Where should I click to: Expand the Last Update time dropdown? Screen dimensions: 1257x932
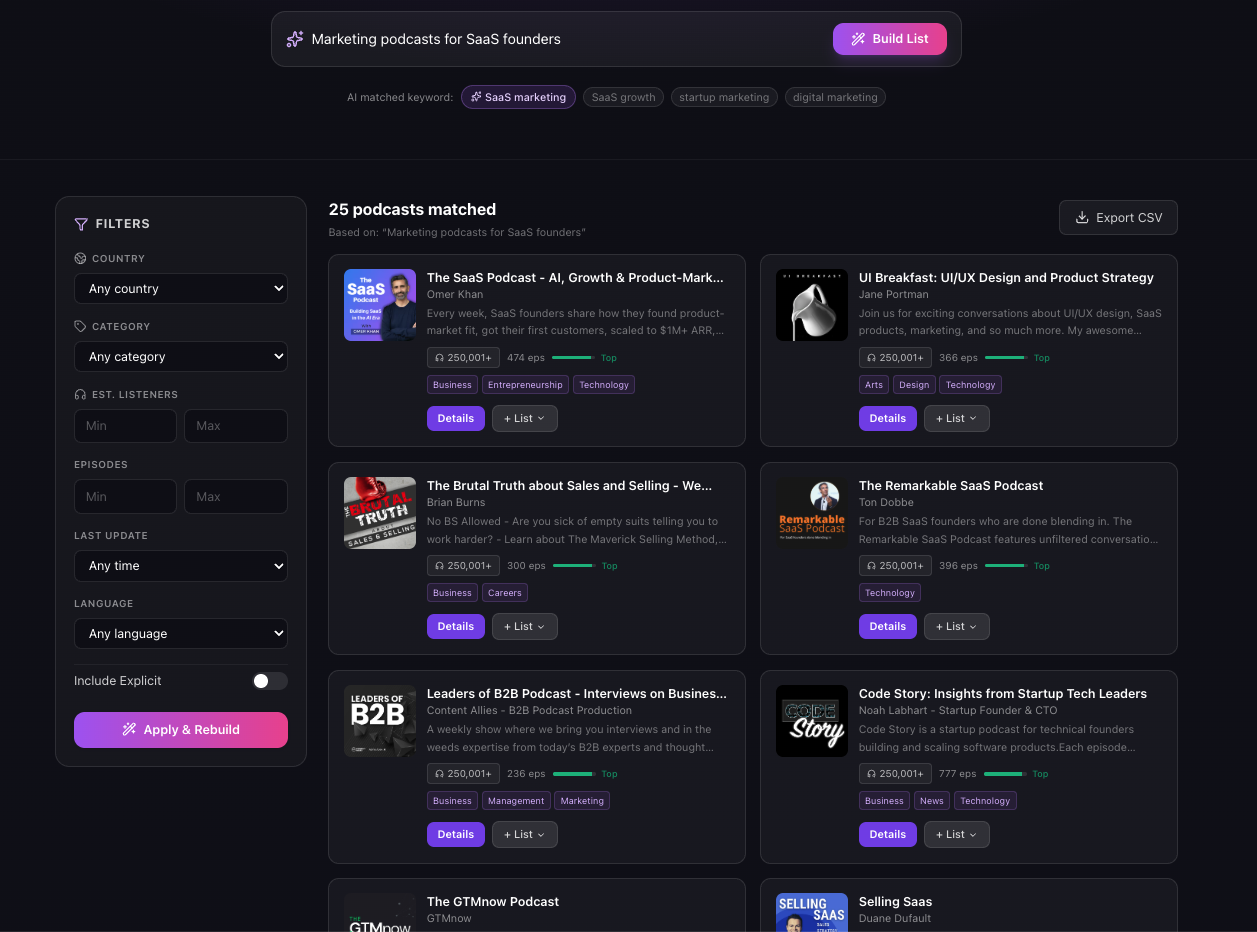pos(181,566)
